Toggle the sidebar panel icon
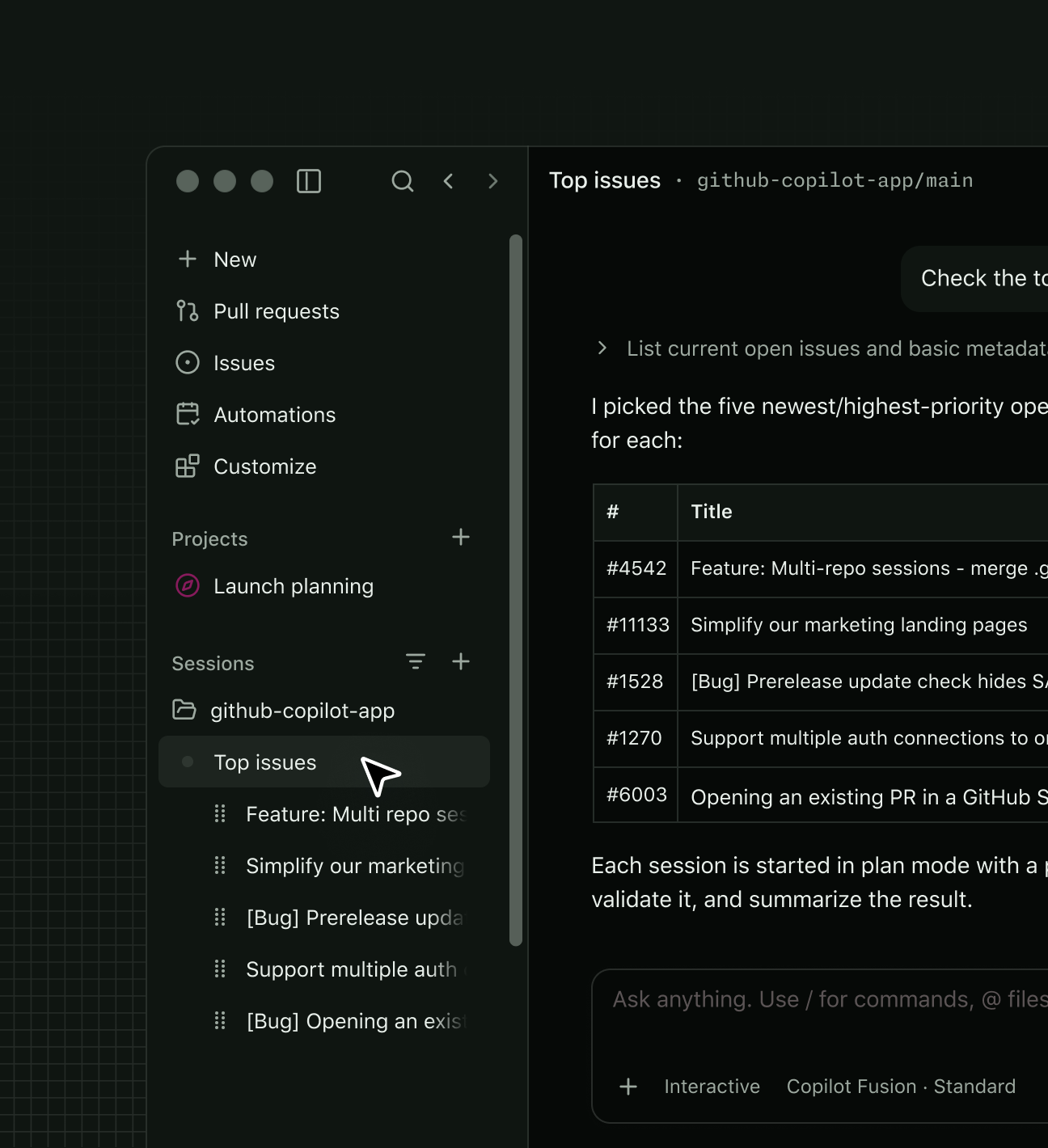 309,181
